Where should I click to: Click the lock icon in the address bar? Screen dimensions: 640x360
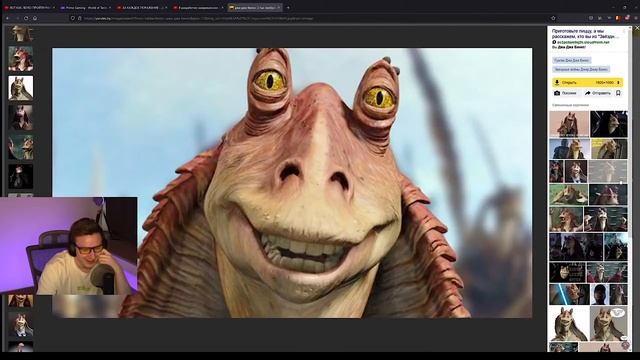point(80,18)
